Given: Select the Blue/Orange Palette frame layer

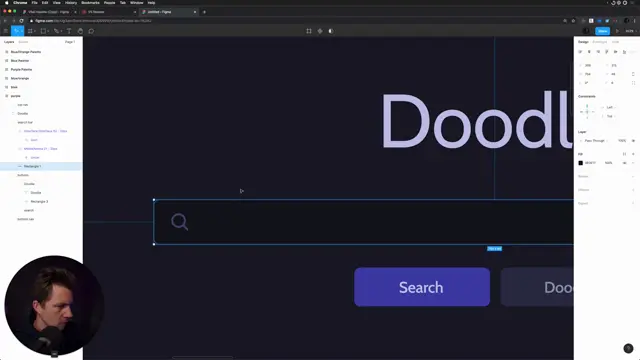Looking at the screenshot, I should click(x=25, y=52).
